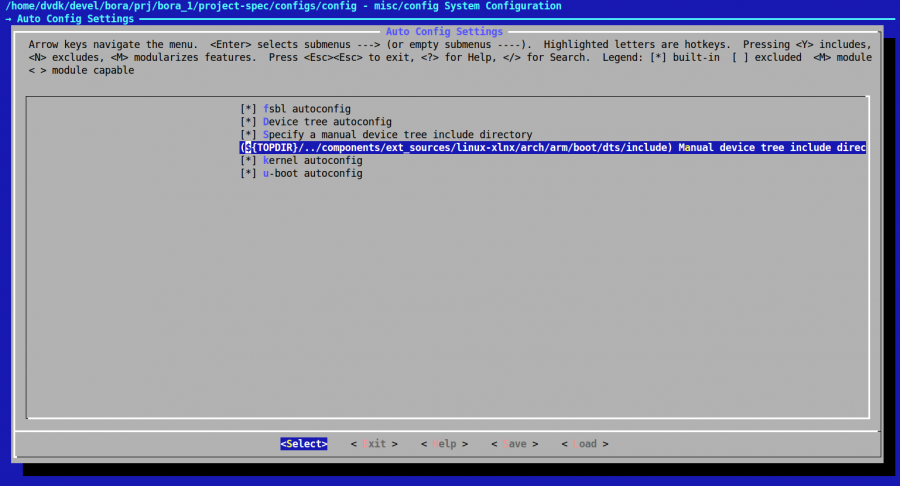
Task: Click the Manual device tree include label text
Action: coord(770,147)
